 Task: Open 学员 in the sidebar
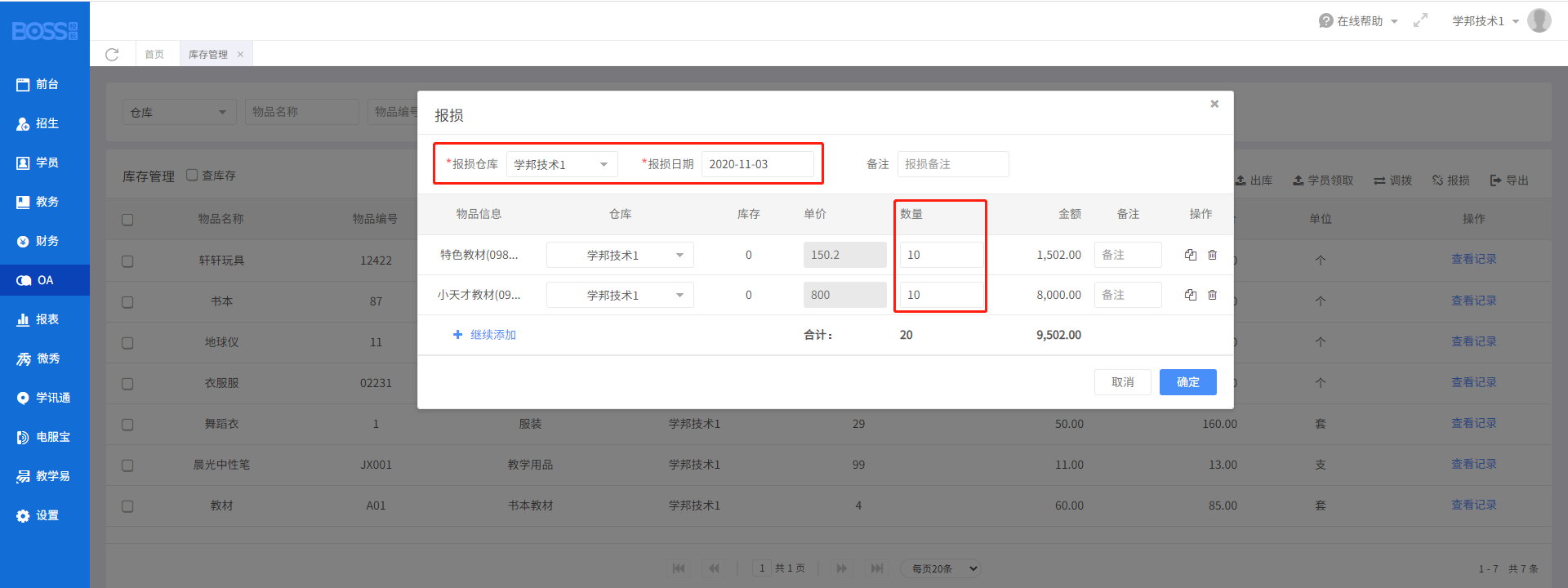[45, 163]
